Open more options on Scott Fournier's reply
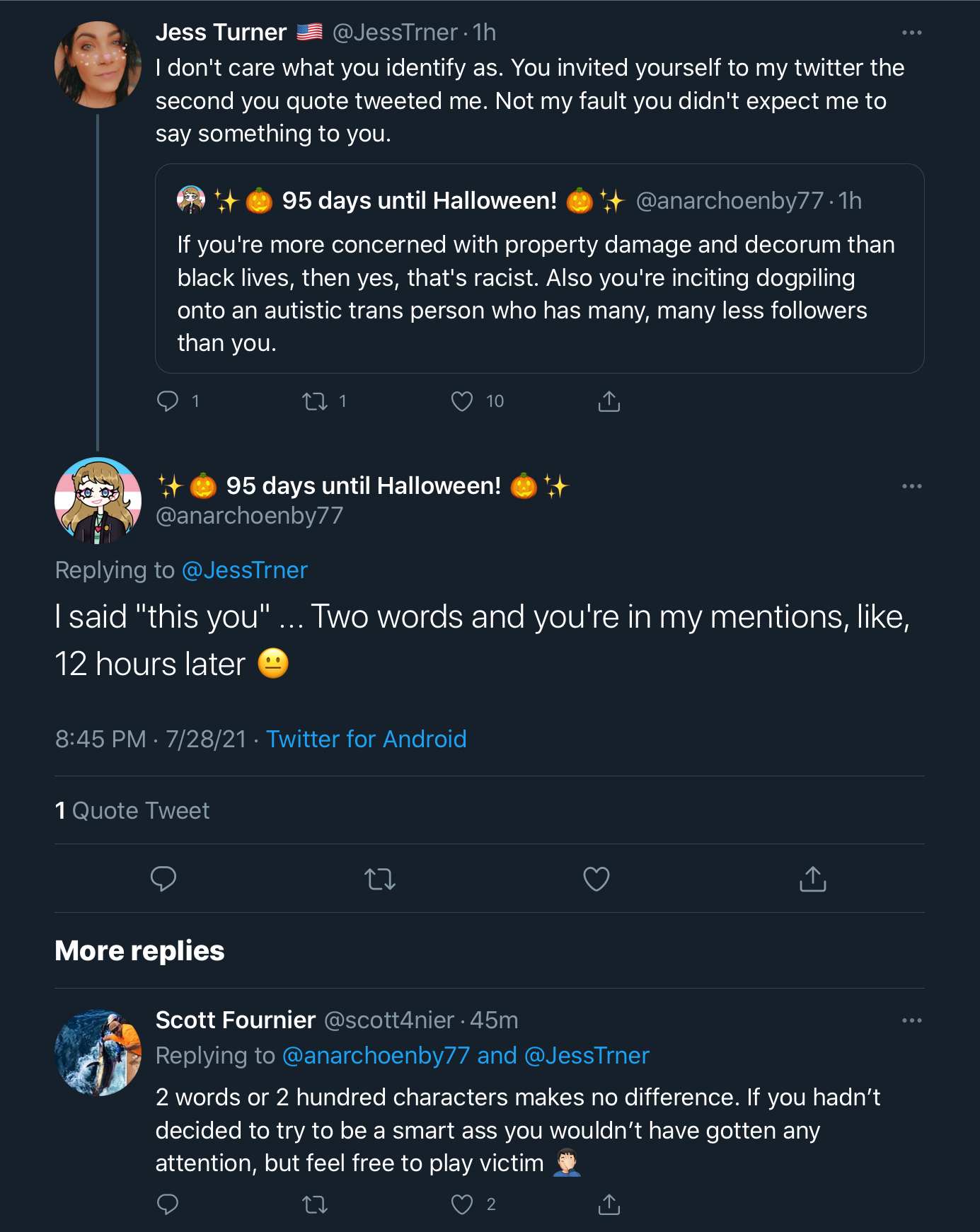This screenshot has width=980, height=1232. (x=911, y=1020)
